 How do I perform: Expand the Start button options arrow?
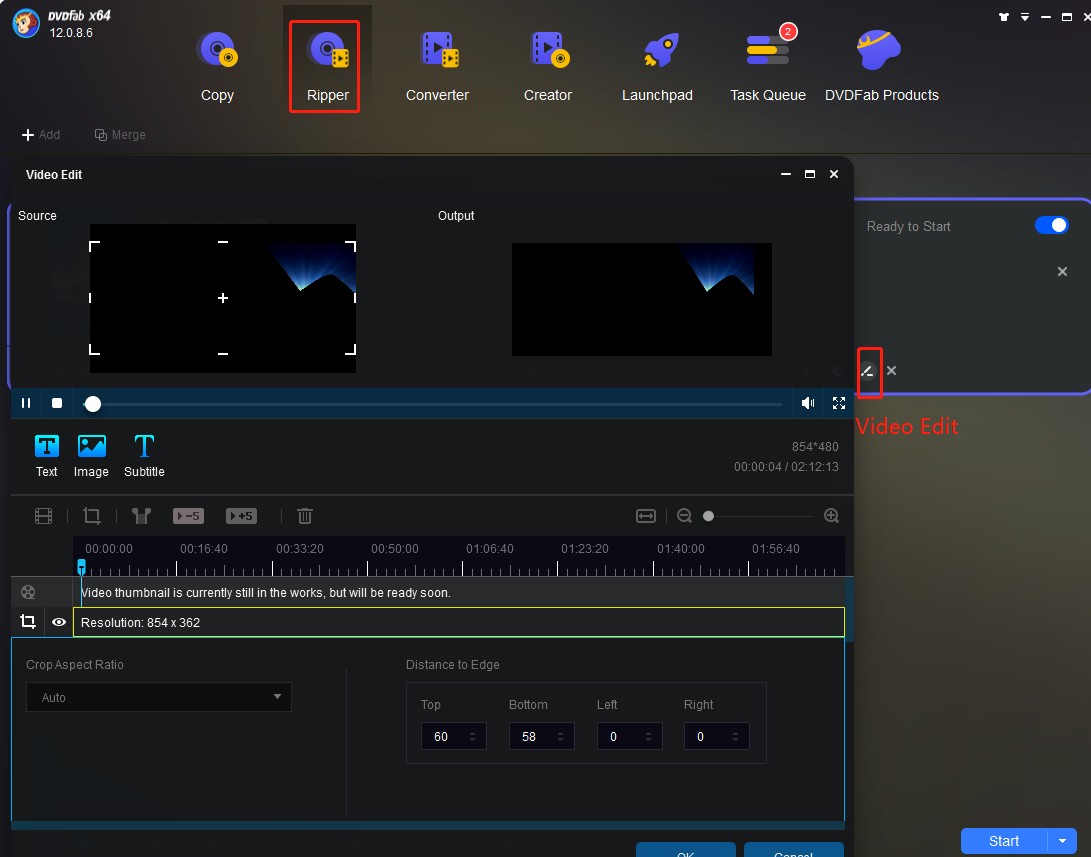[1063, 841]
